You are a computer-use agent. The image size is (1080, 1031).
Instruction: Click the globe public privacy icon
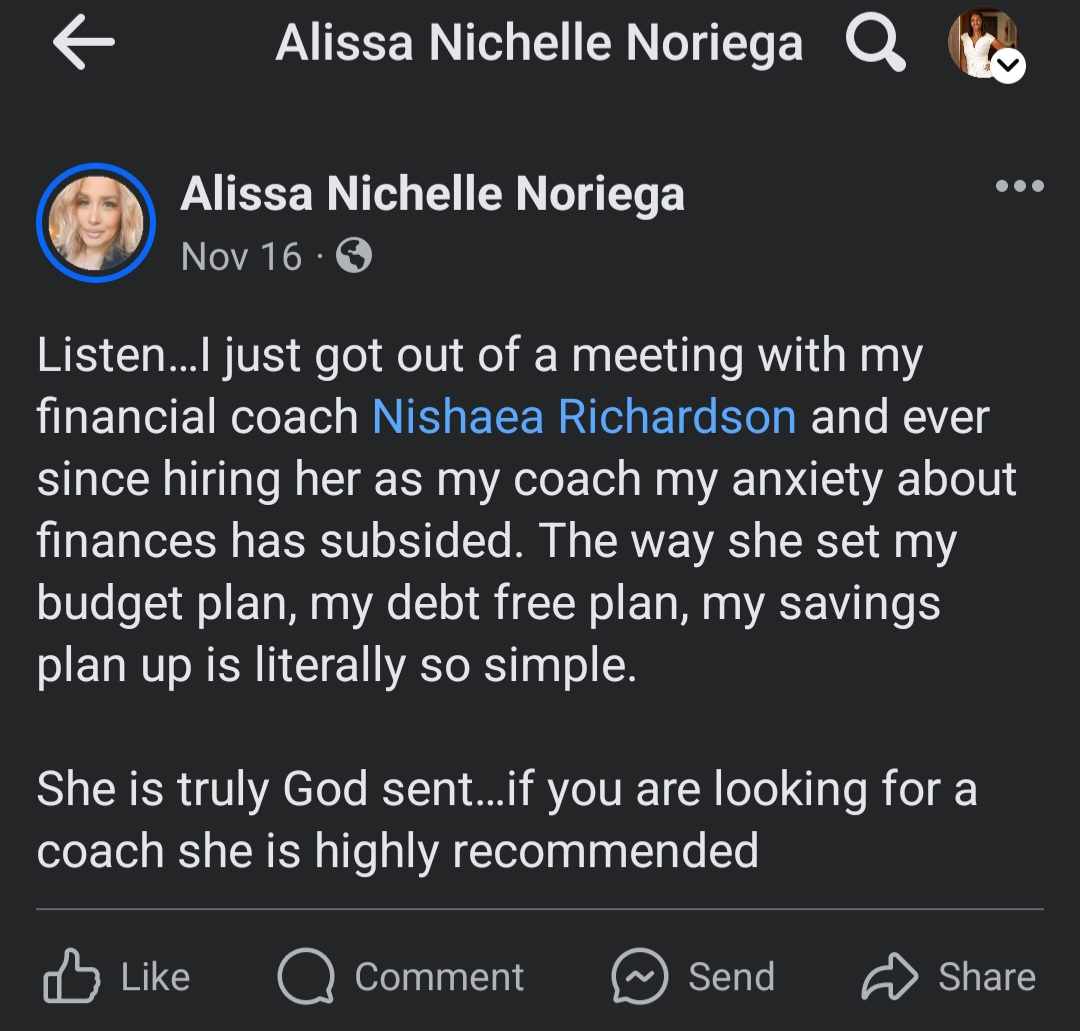[x=354, y=256]
